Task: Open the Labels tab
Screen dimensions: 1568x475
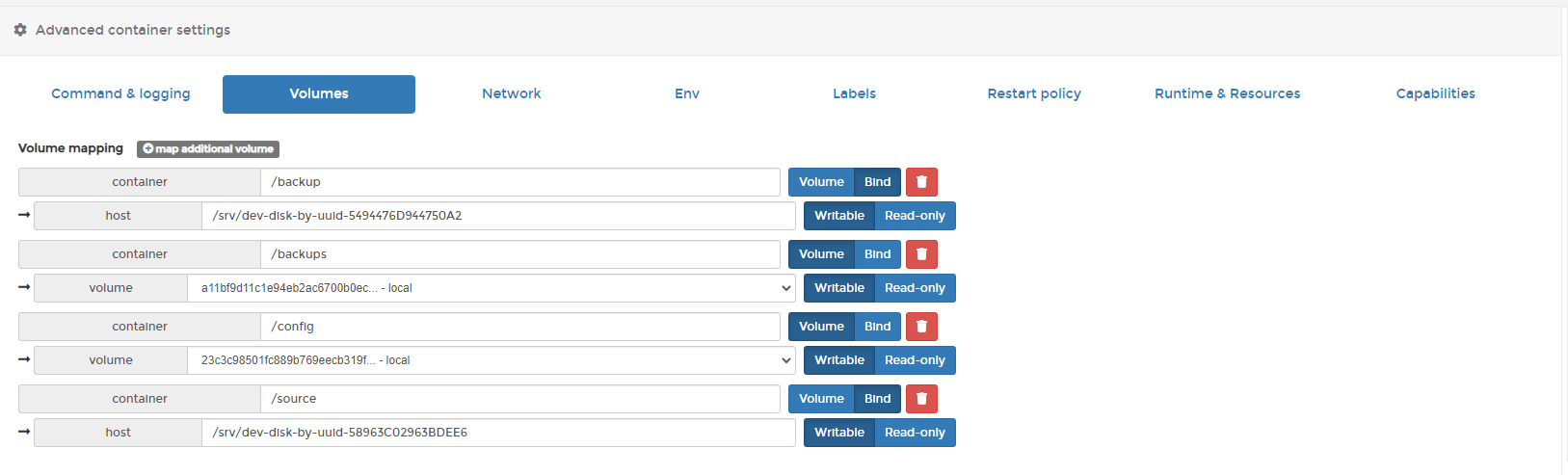Action: pos(854,93)
